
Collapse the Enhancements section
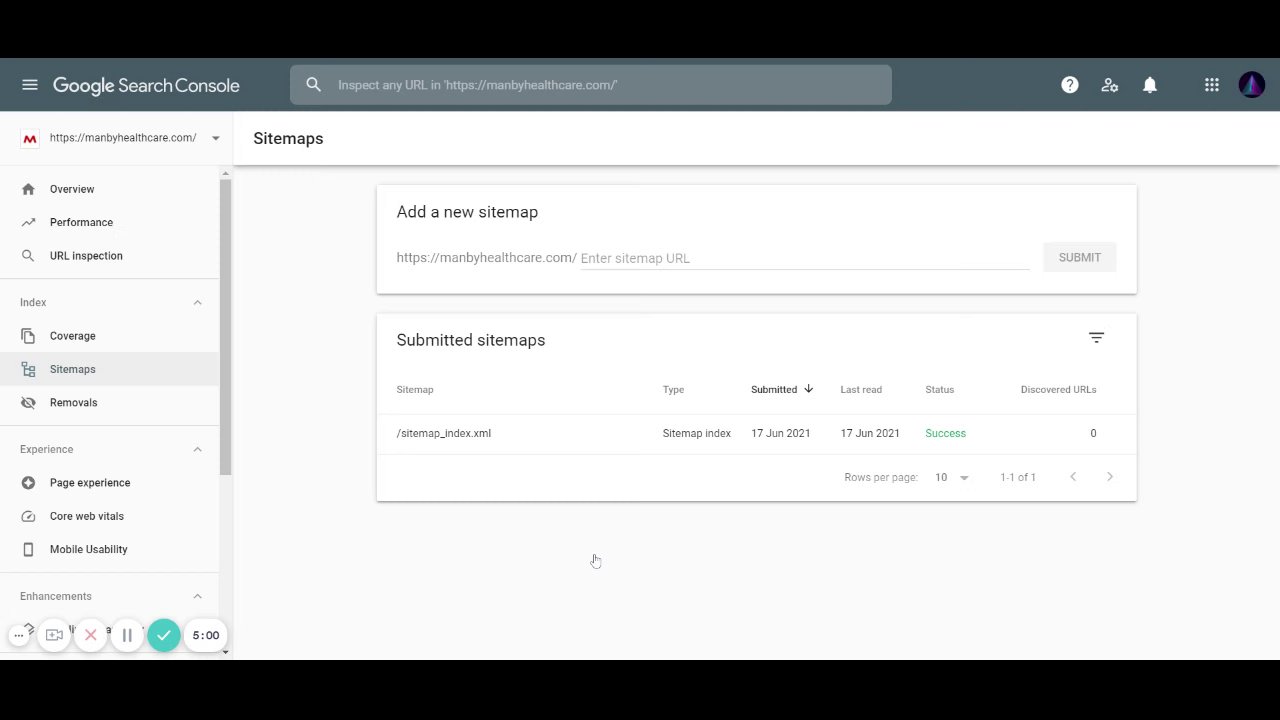[x=197, y=596]
